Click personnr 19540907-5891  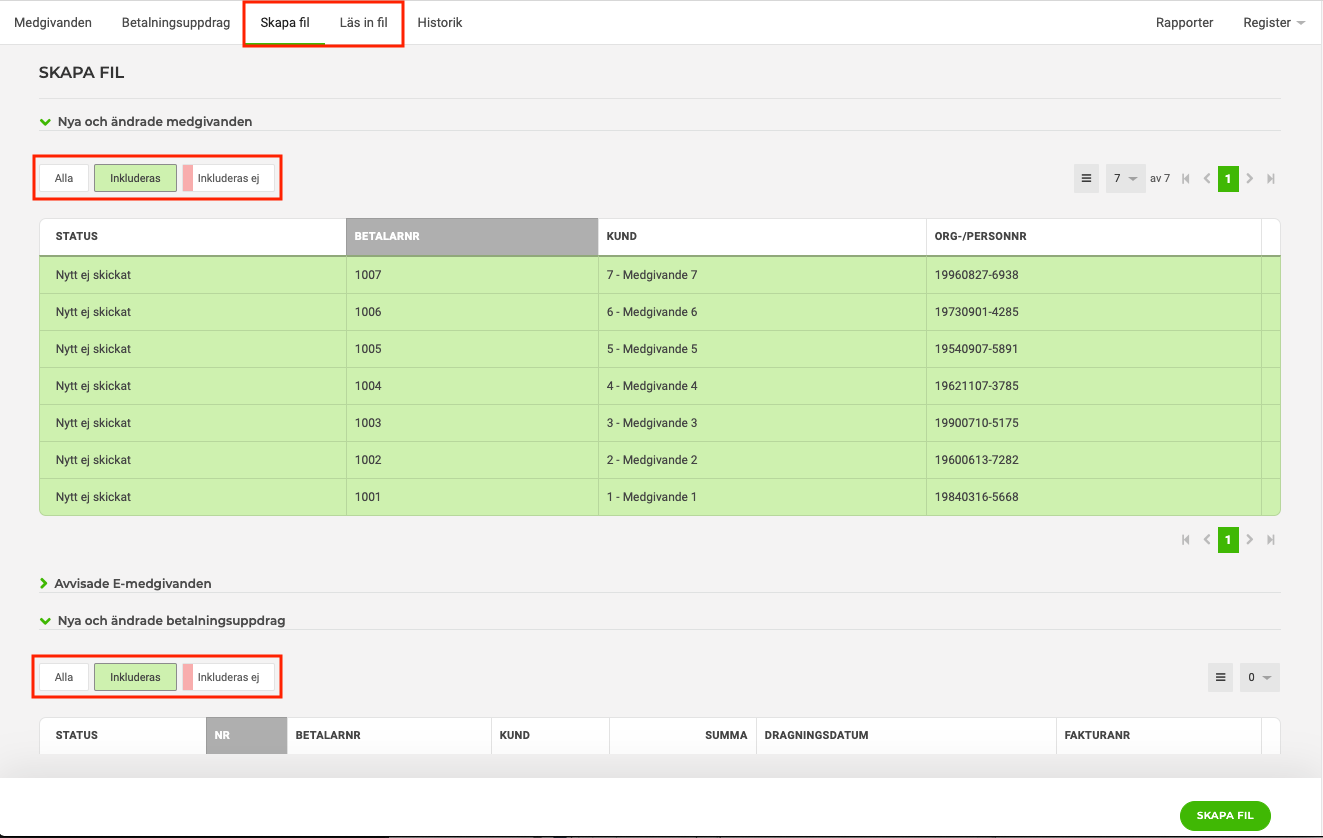click(x=977, y=349)
